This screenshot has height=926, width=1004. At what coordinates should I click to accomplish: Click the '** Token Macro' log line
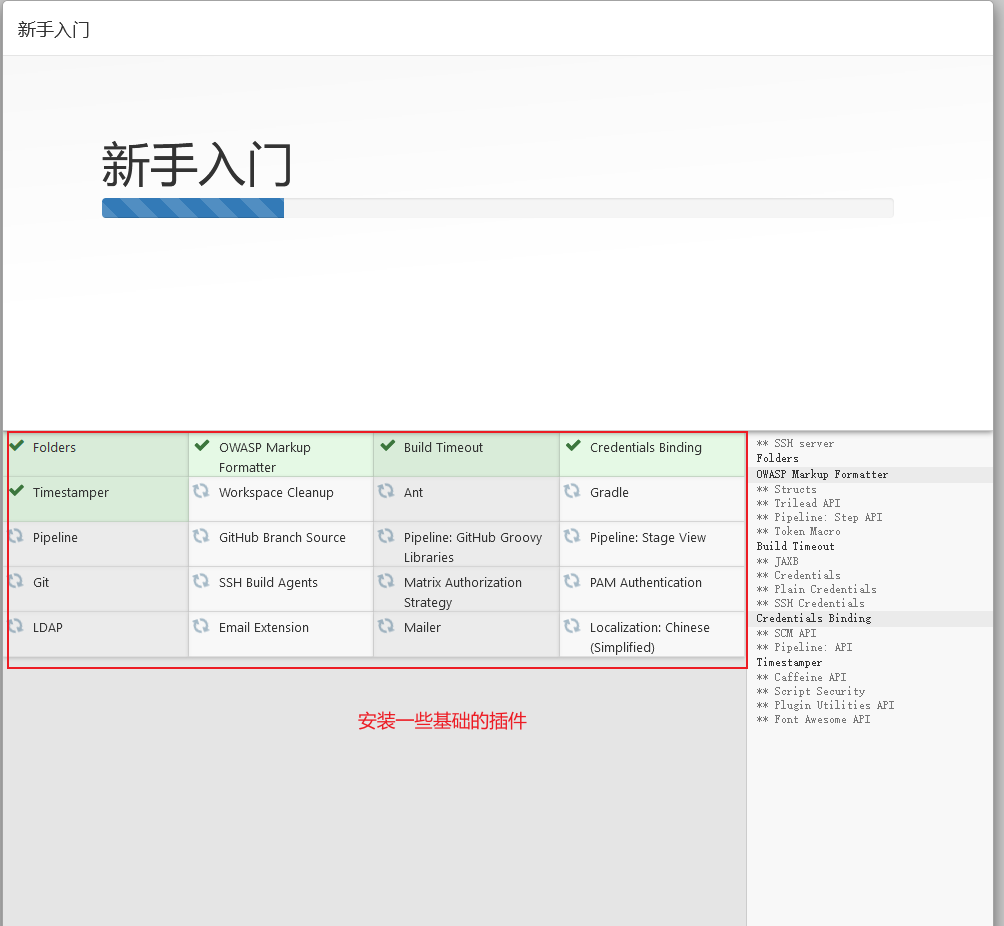tap(798, 532)
